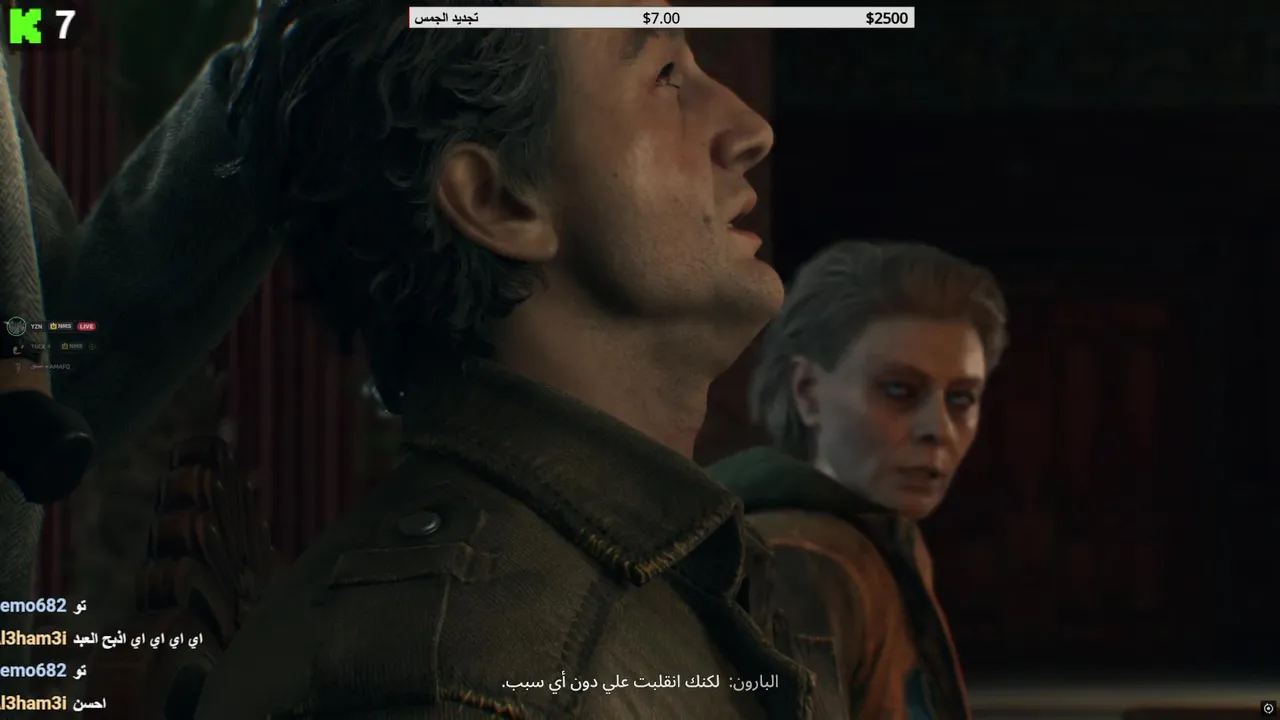Click the chat message 'اي اي اي اذبح العبد'
The image size is (1280, 720).
(x=139, y=638)
